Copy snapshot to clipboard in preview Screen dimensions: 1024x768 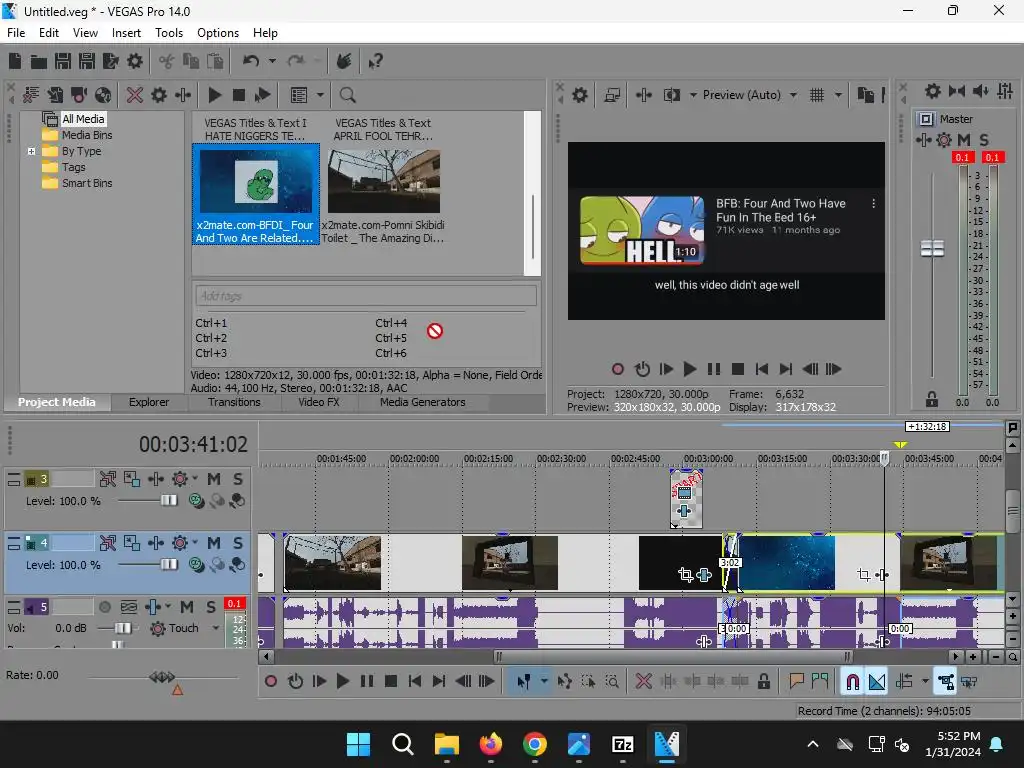866,95
